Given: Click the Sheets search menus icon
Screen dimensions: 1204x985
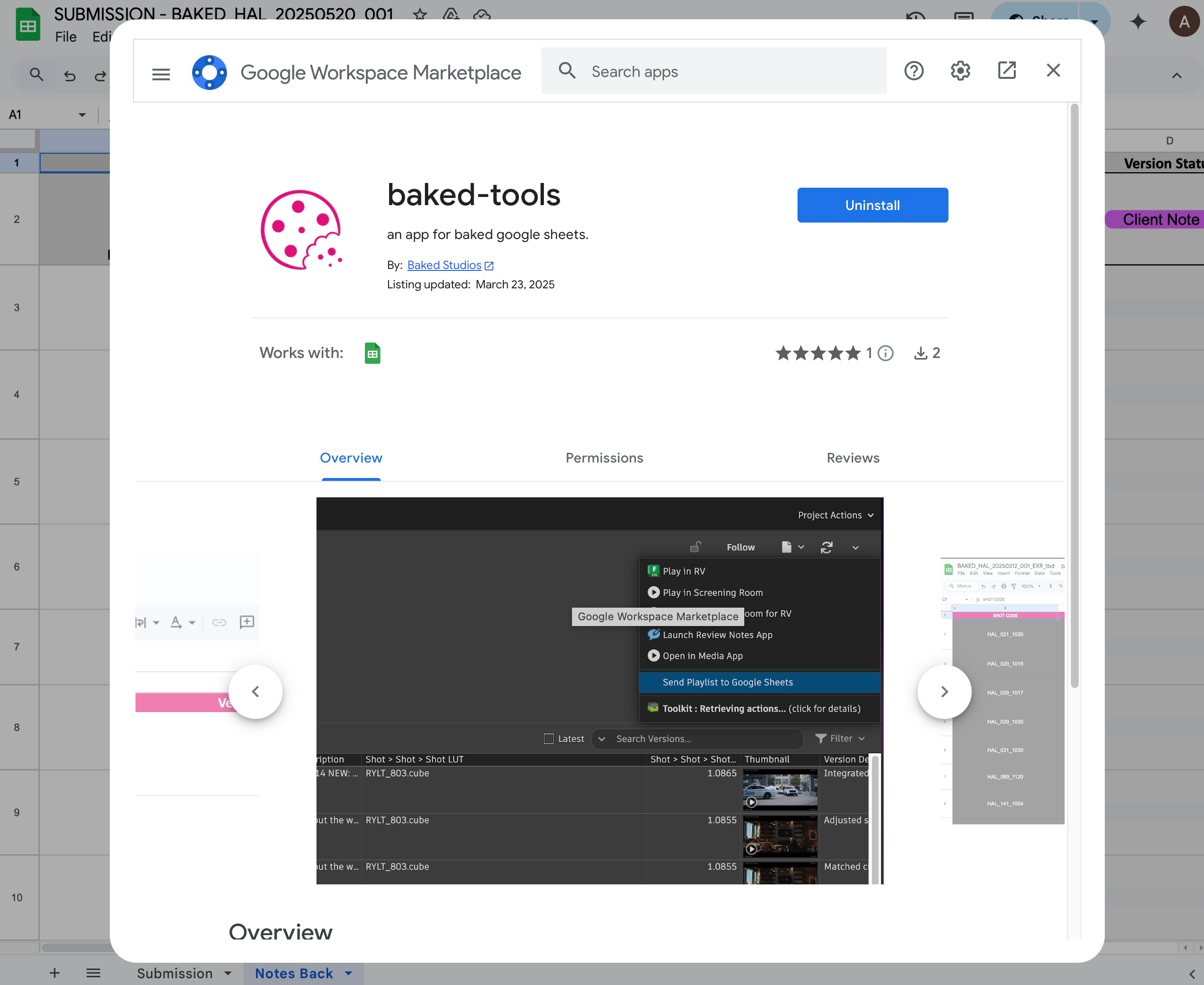Looking at the screenshot, I should pos(36,75).
